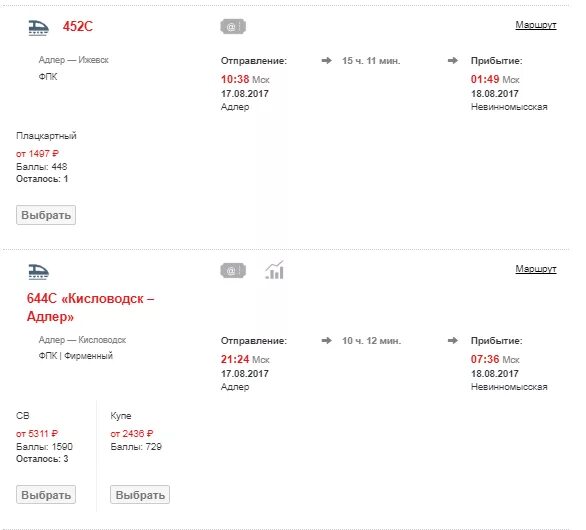This screenshot has height=530, width=586.
Task: Click the train icon beside 452С
Action: click(38, 27)
